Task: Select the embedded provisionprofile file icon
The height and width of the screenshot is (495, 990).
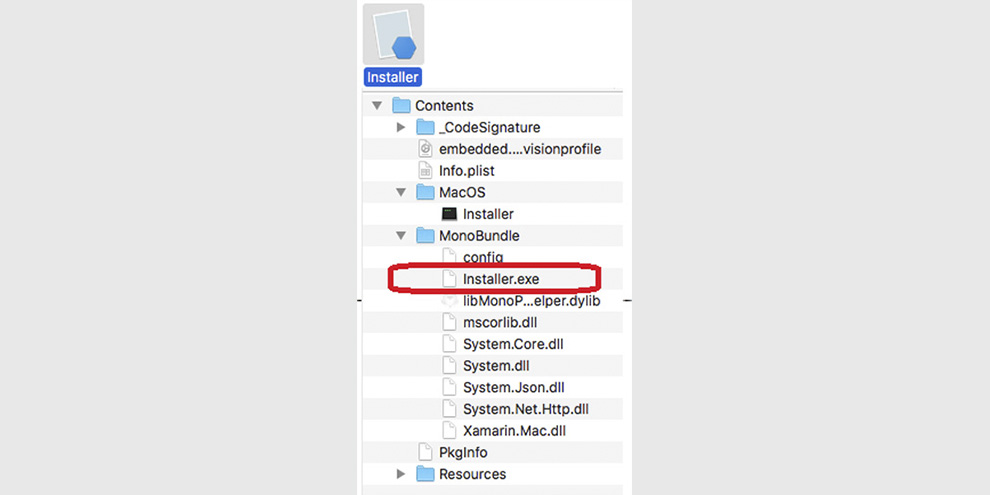Action: tap(426, 149)
